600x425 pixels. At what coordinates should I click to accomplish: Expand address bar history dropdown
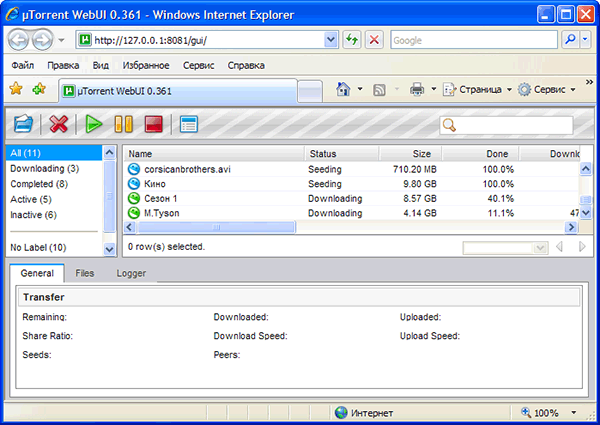pos(331,40)
